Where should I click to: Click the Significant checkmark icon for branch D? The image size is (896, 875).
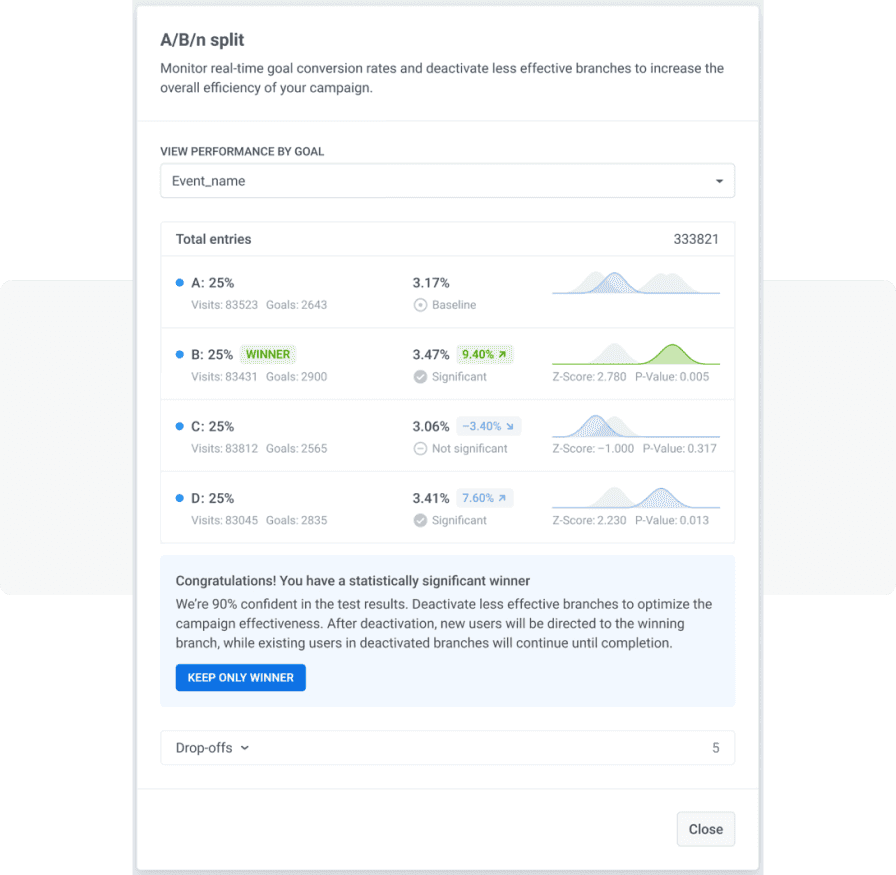[x=421, y=520]
